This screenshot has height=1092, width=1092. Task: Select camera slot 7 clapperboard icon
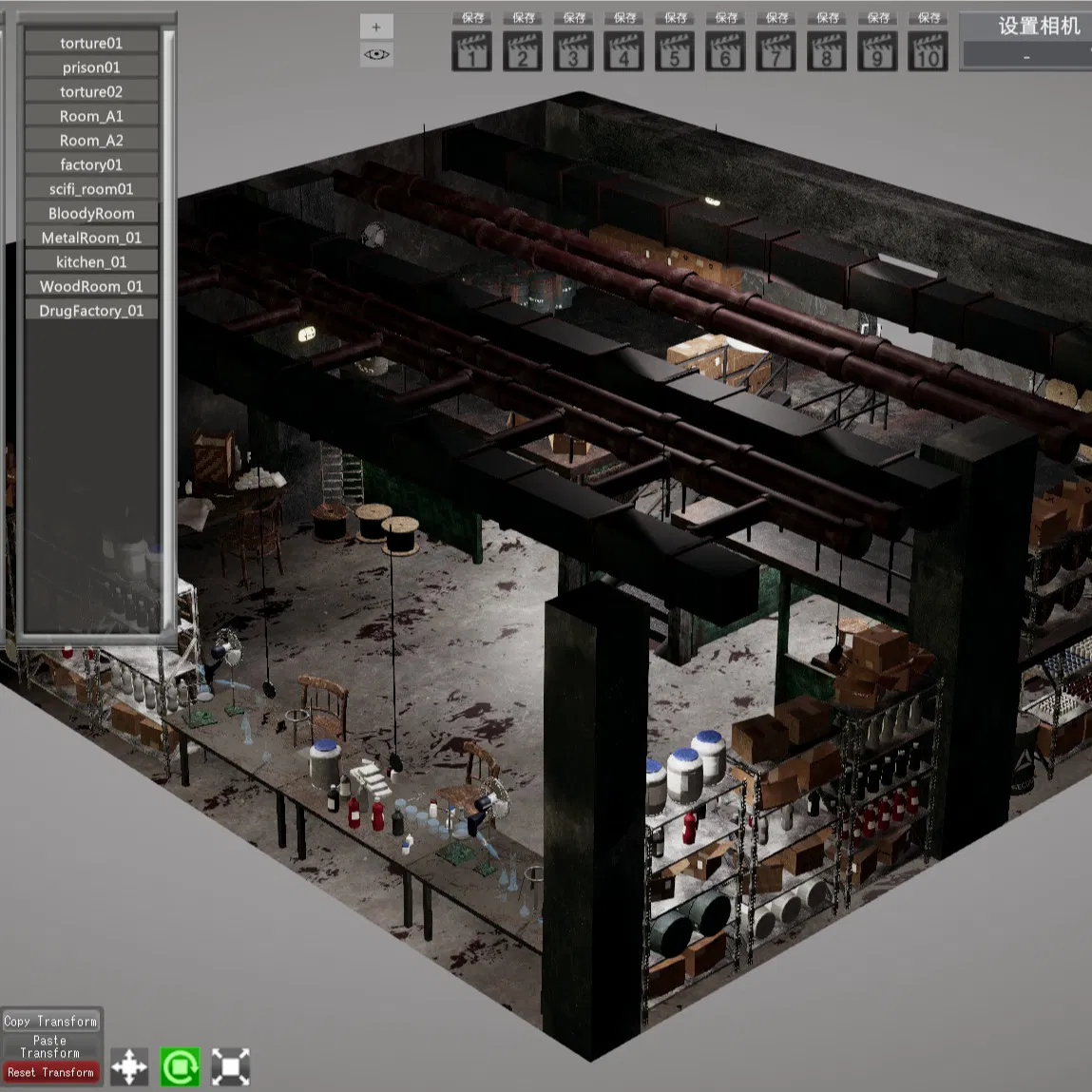pyautogui.click(x=776, y=50)
